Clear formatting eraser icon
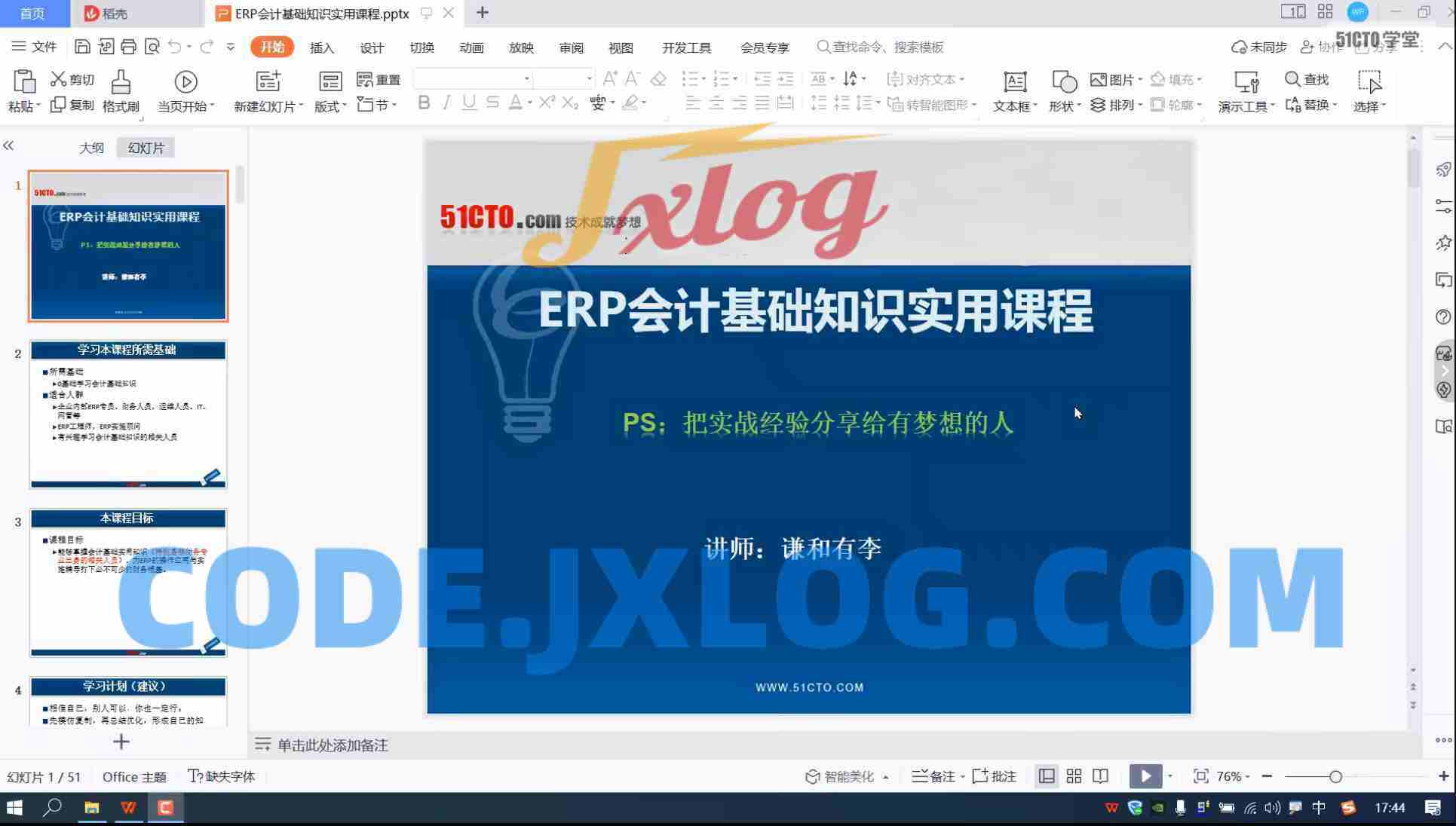 pyautogui.click(x=658, y=78)
